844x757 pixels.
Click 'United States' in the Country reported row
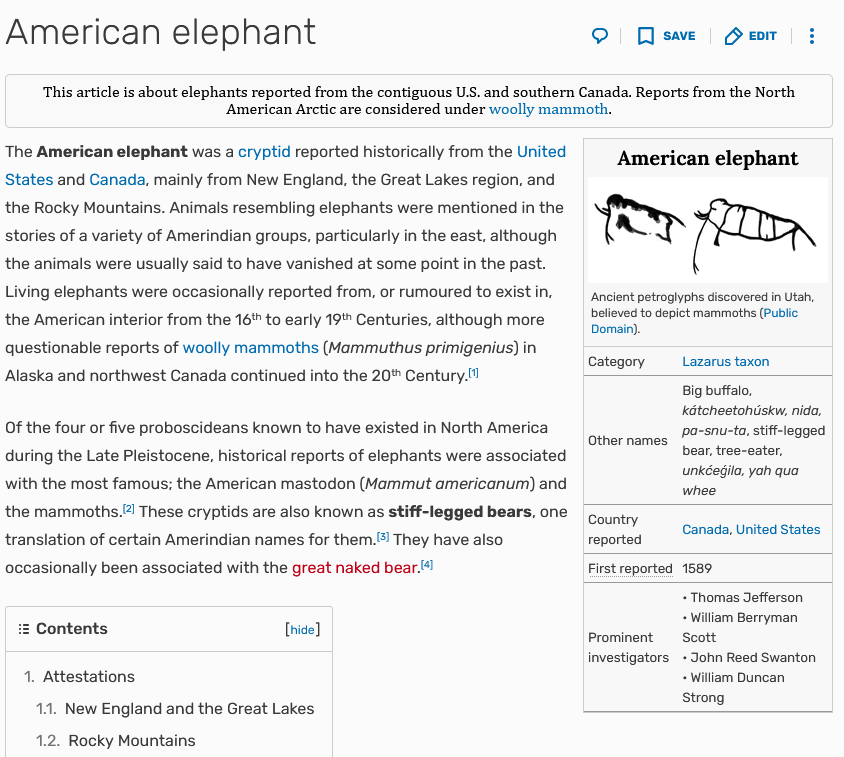pyautogui.click(x=778, y=530)
